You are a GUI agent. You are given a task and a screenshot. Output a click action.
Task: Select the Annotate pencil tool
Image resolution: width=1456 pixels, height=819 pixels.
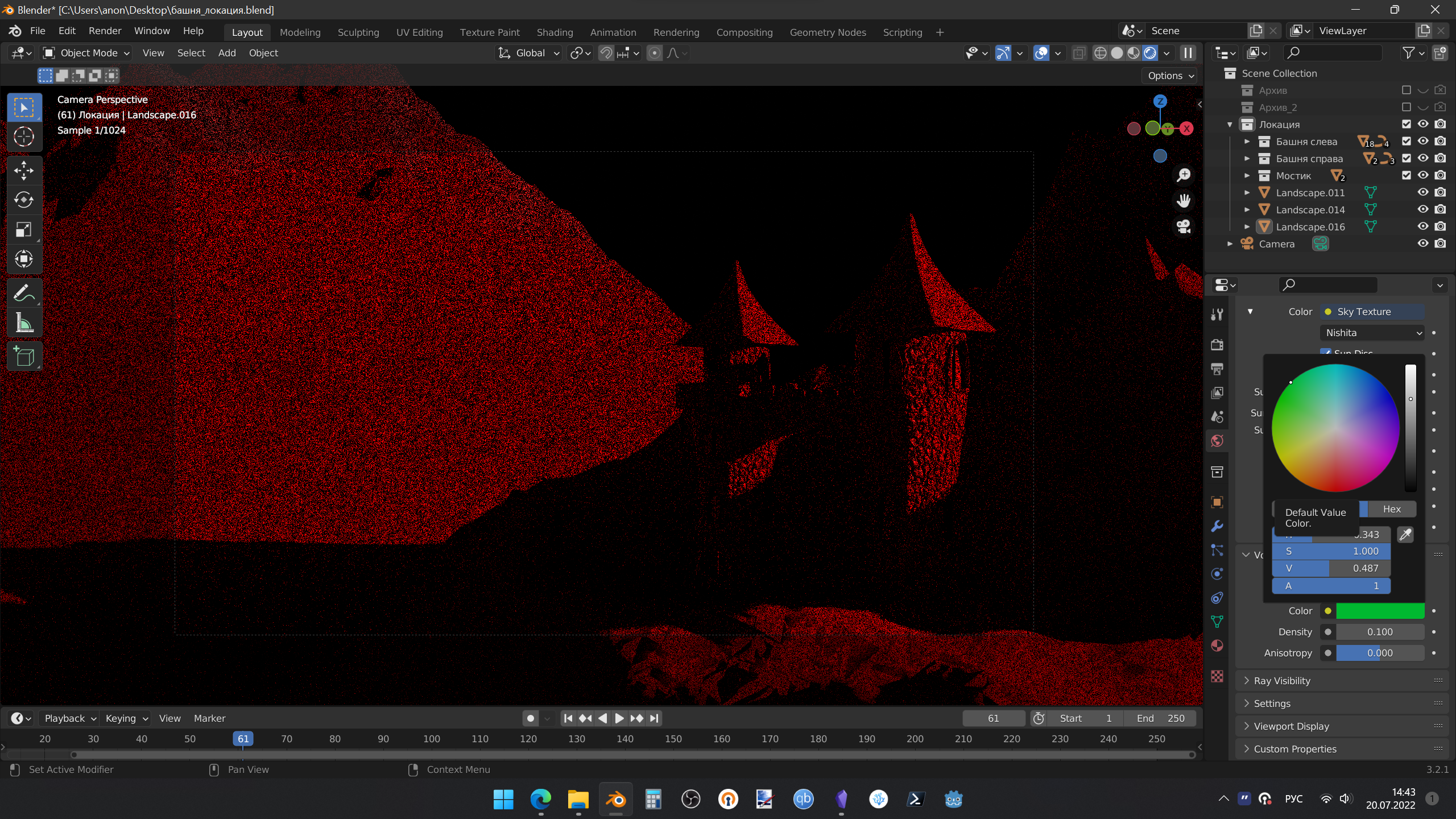point(24,293)
